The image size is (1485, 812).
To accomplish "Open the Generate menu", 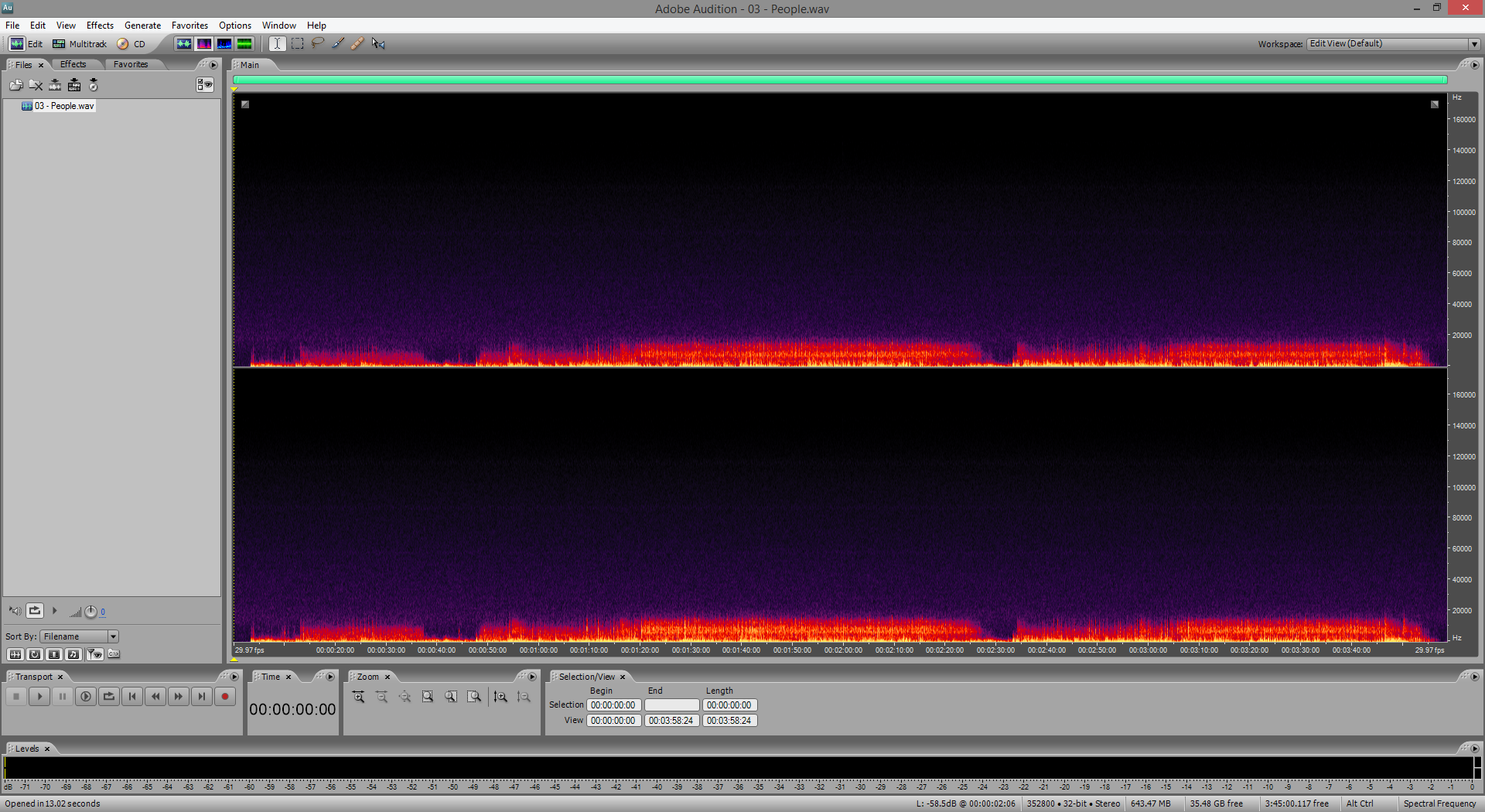I will (142, 26).
